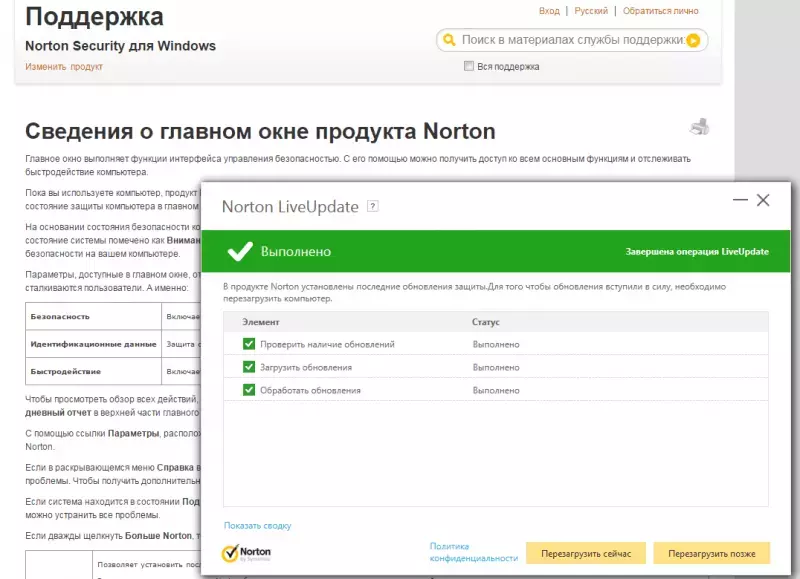
Task: Click the Безопасность table cell on the webpage
Action: click(93, 316)
